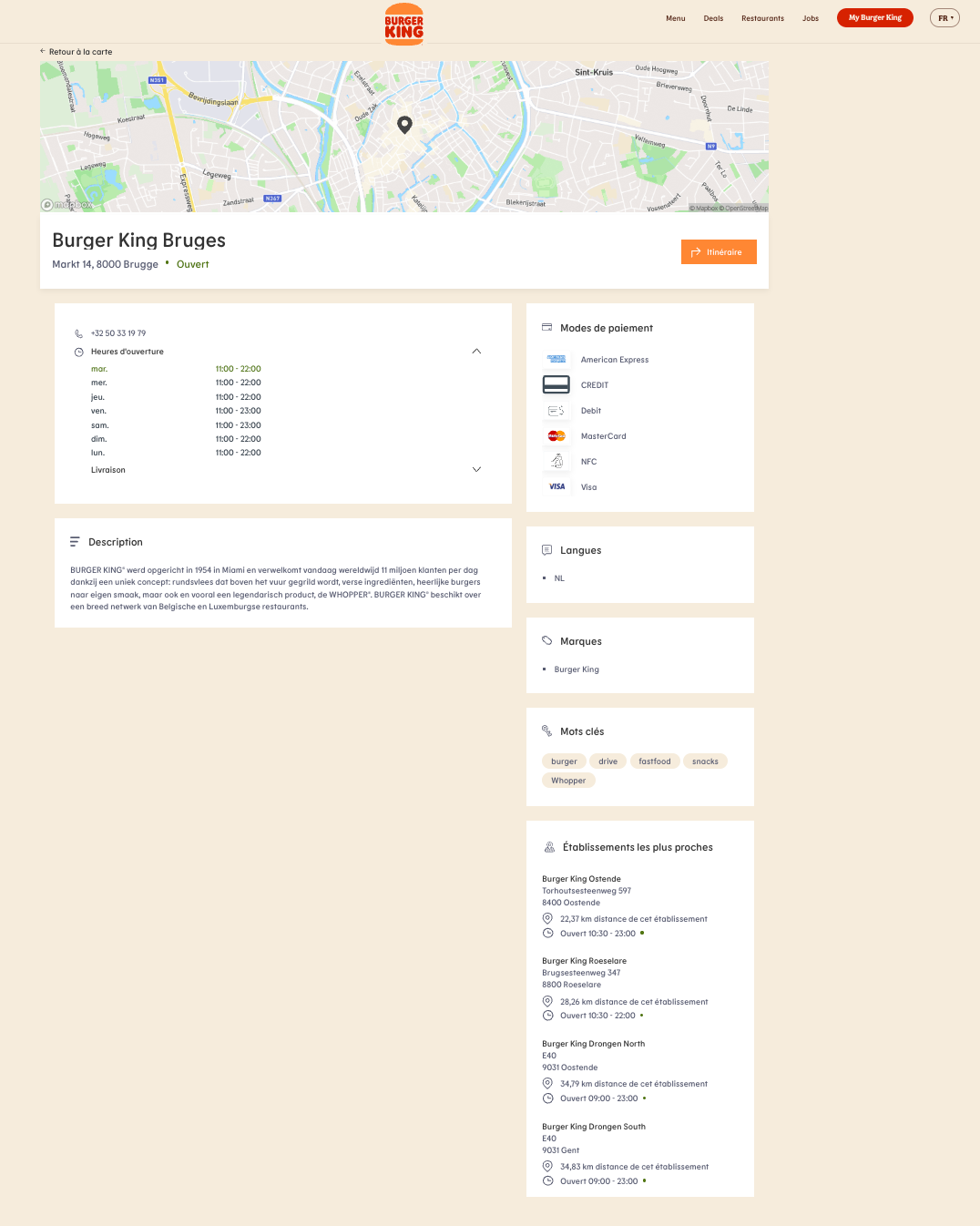Image resolution: width=980 pixels, height=1226 pixels.
Task: Click the Burger King logo
Action: click(403, 24)
